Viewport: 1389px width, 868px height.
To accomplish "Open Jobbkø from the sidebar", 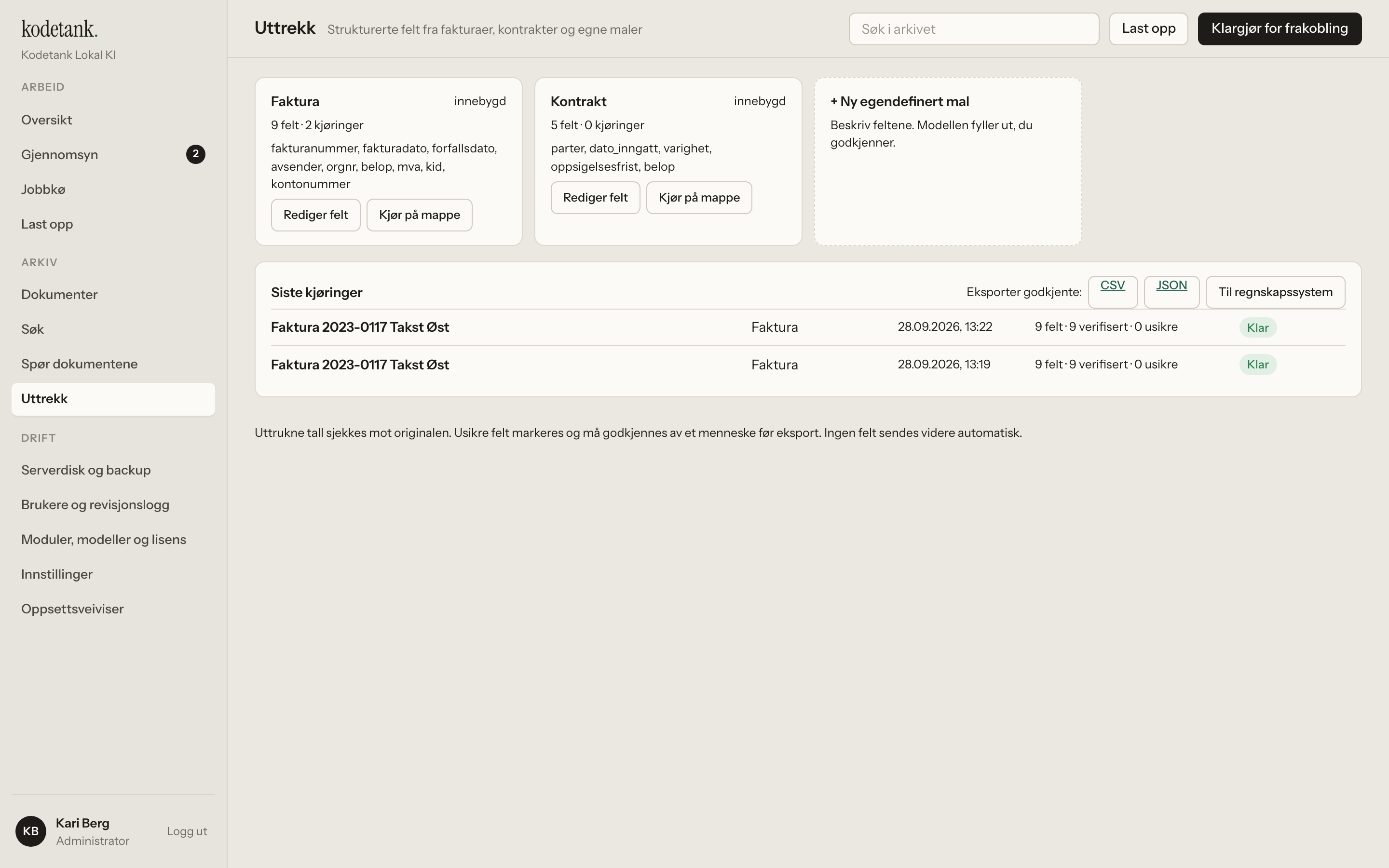I will [113, 190].
